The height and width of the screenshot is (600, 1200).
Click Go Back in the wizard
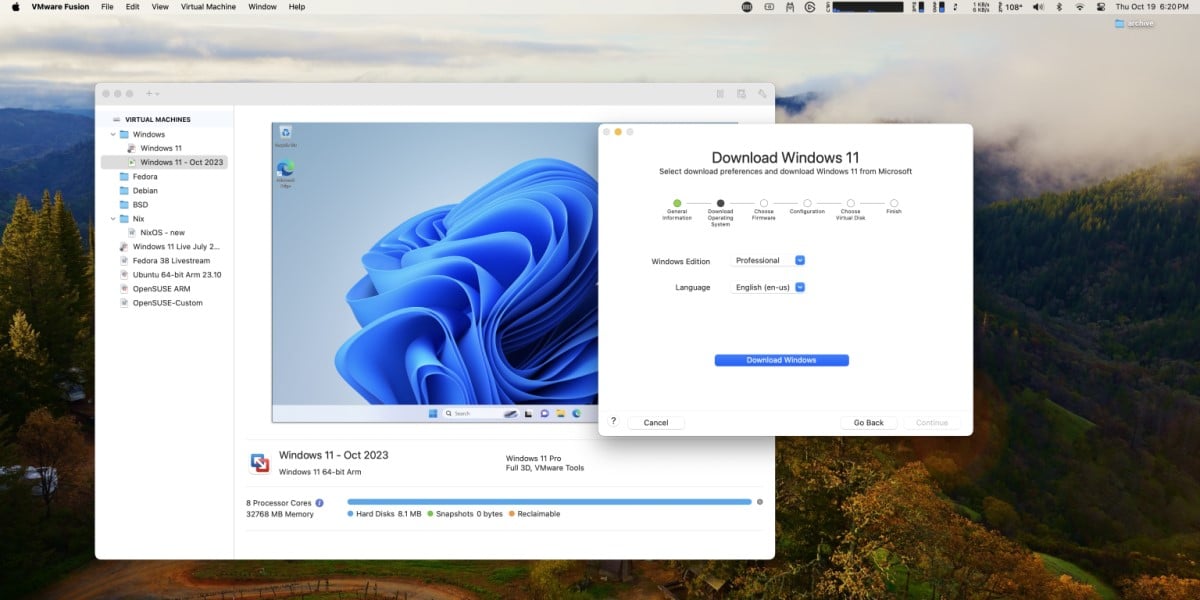868,422
